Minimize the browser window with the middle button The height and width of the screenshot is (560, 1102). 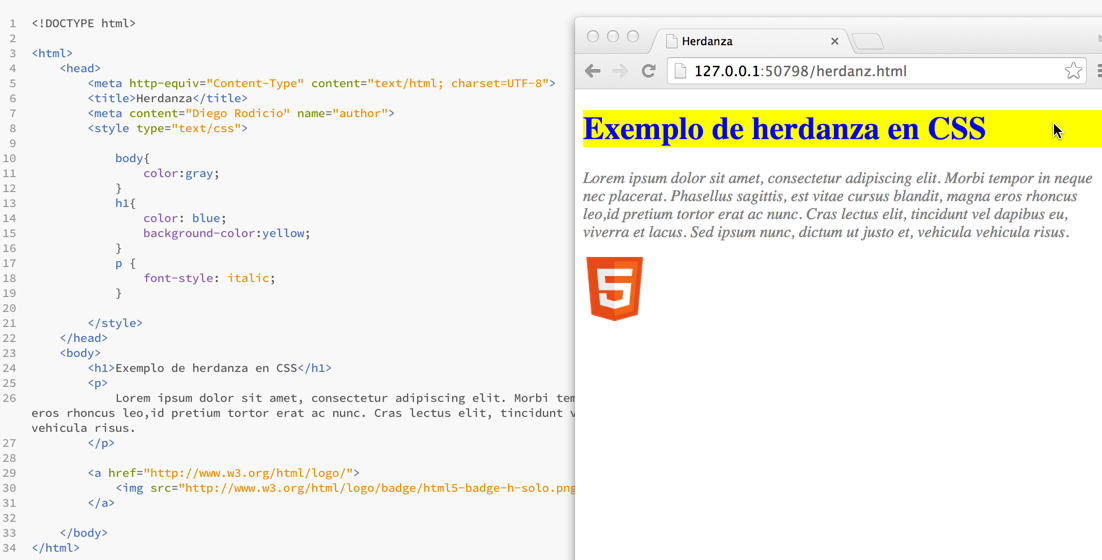(613, 36)
